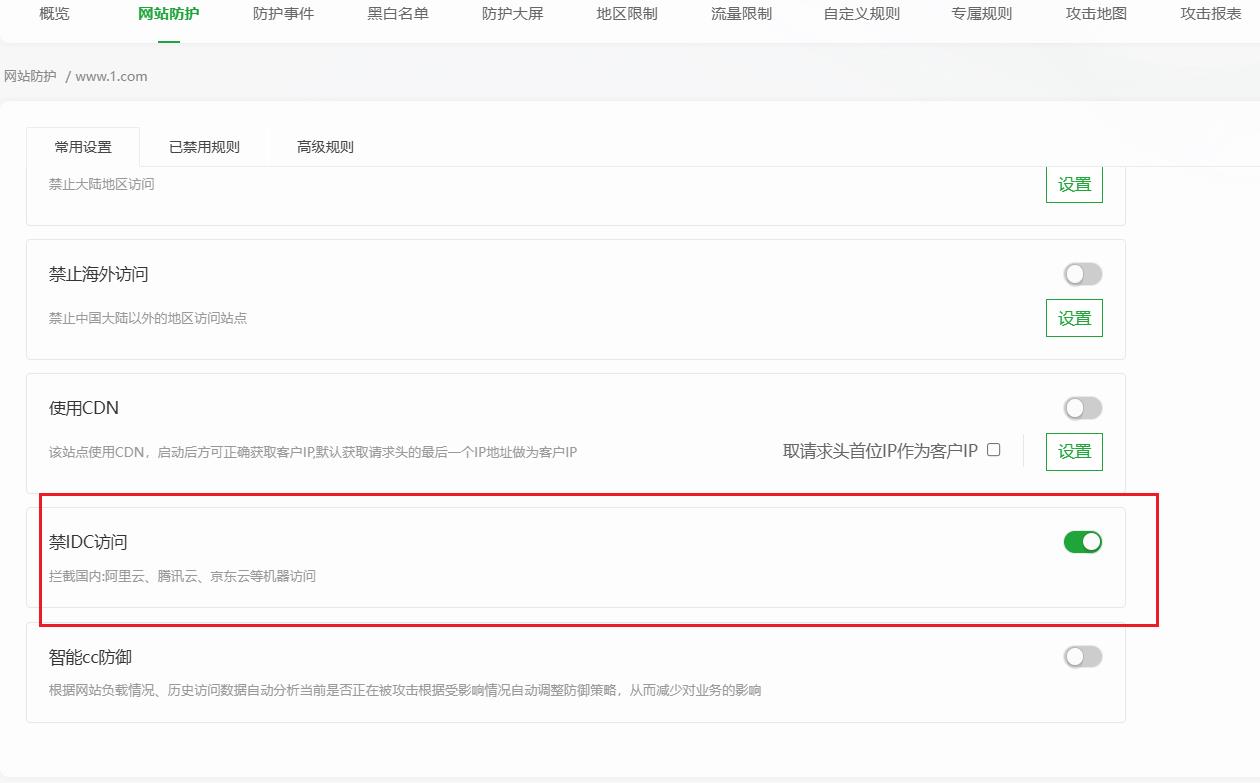The height and width of the screenshot is (783, 1260).
Task: 切换到高级规则标签页
Action: tap(324, 146)
